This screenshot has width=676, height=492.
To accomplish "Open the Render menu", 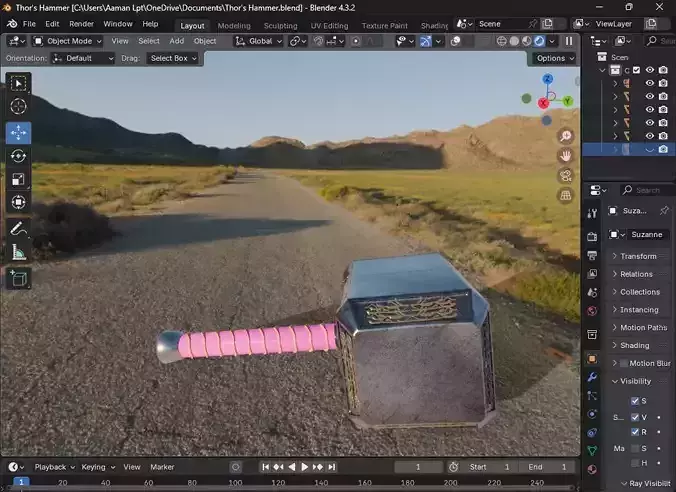I will click(81, 24).
